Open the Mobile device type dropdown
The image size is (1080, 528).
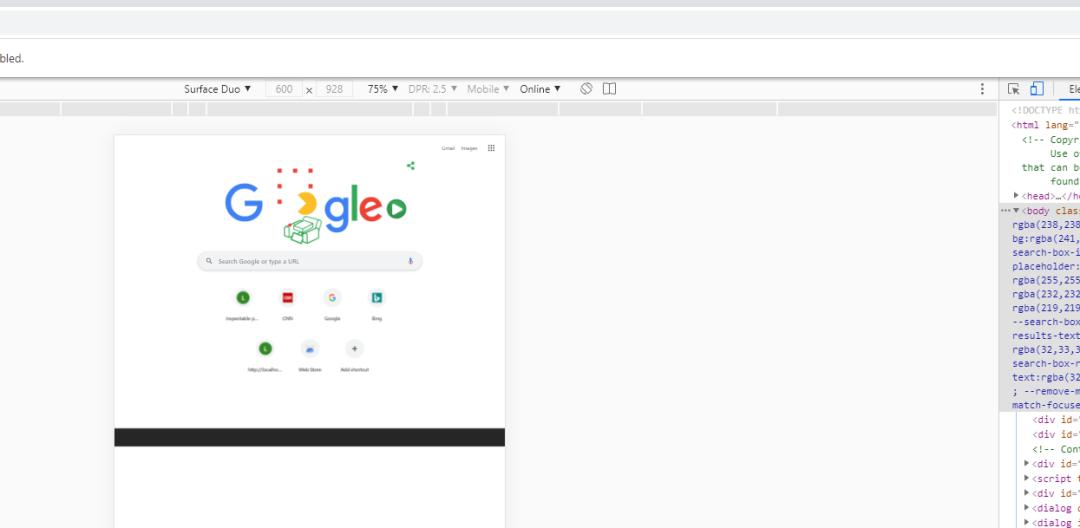pyautogui.click(x=488, y=89)
